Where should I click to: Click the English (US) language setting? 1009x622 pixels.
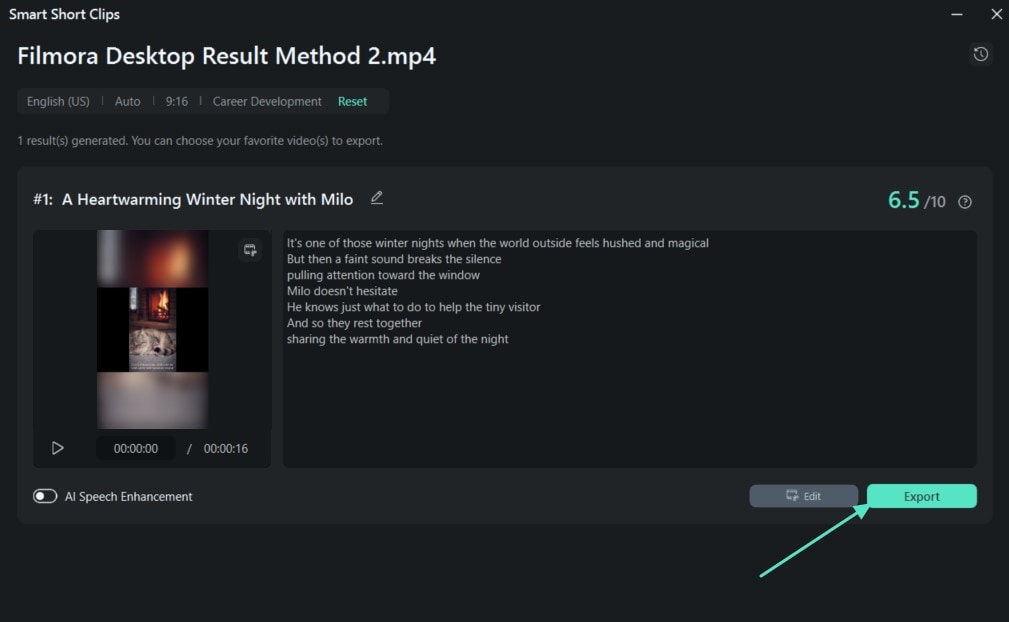58,102
